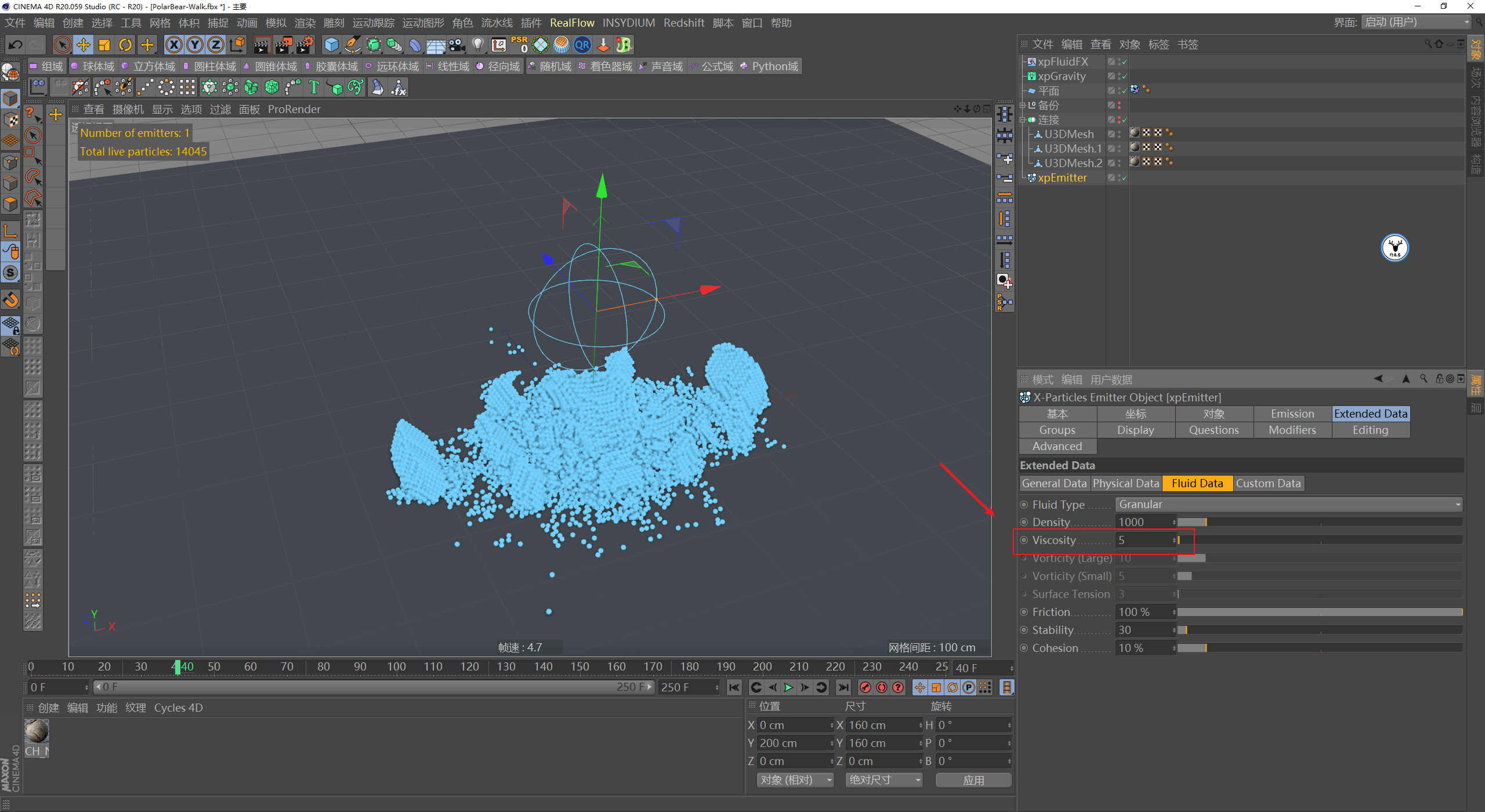Open the RealFlow menu
The width and height of the screenshot is (1485, 812).
pyautogui.click(x=571, y=23)
